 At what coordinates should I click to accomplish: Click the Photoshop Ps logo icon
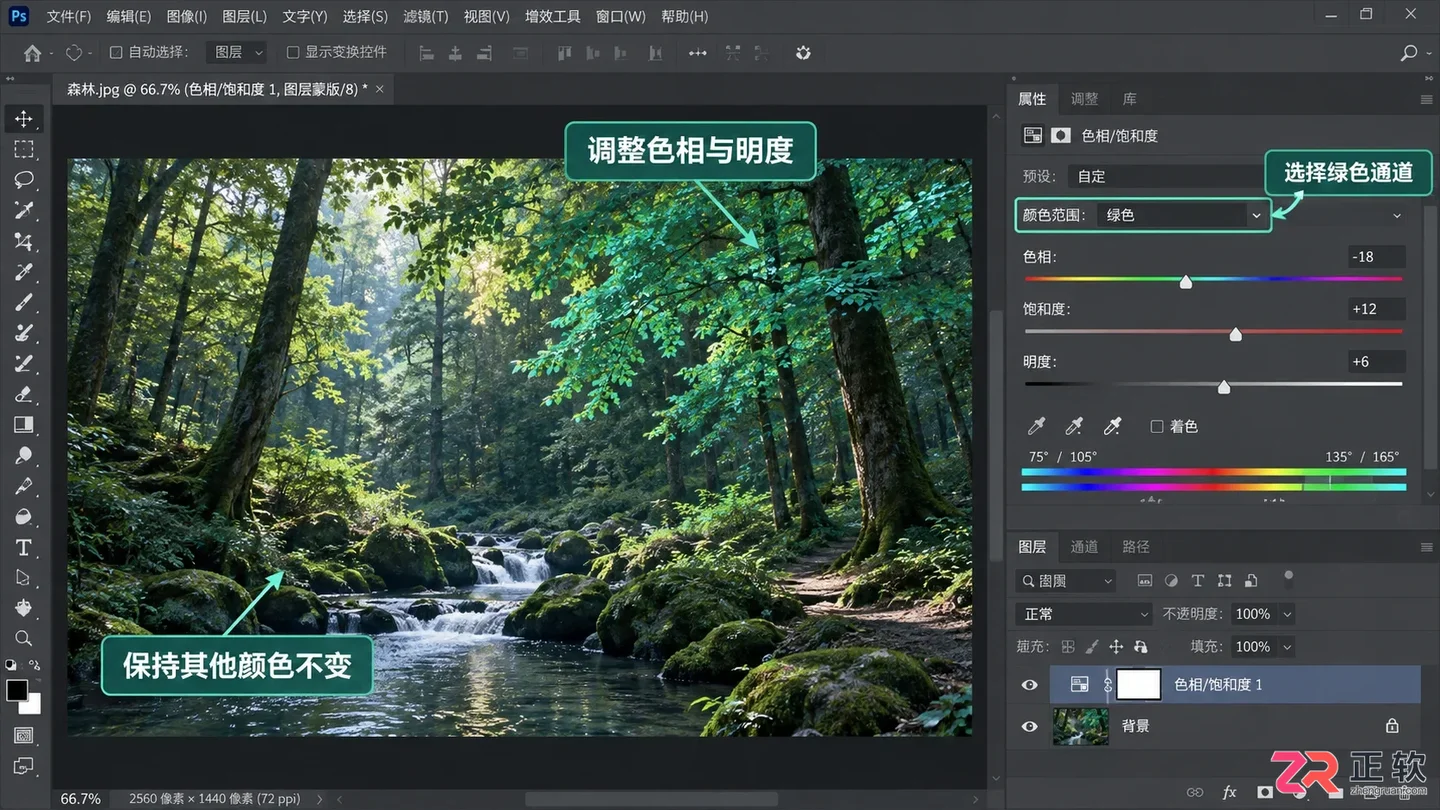pos(19,16)
